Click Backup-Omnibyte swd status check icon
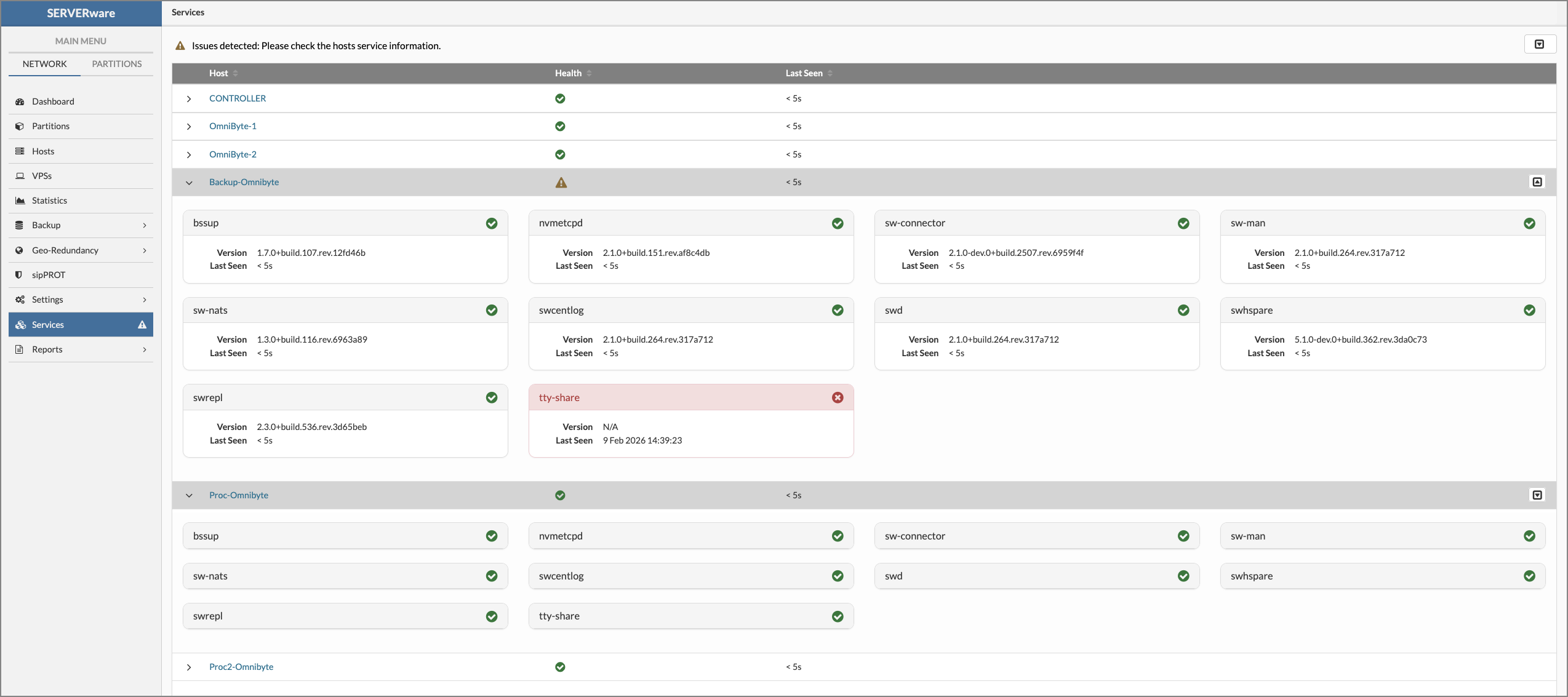 pyautogui.click(x=1183, y=311)
